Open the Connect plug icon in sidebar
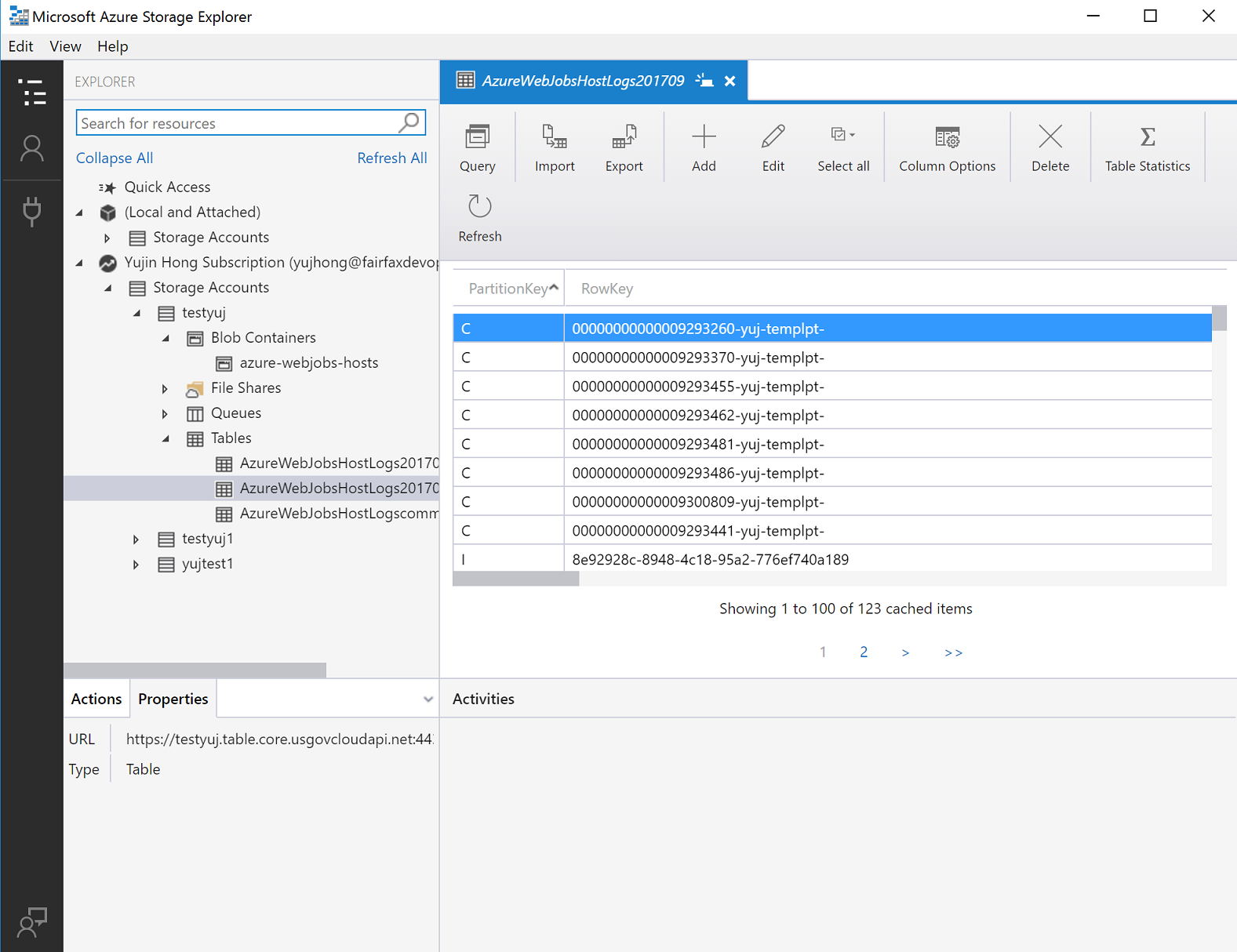The image size is (1237, 952). coord(32,210)
